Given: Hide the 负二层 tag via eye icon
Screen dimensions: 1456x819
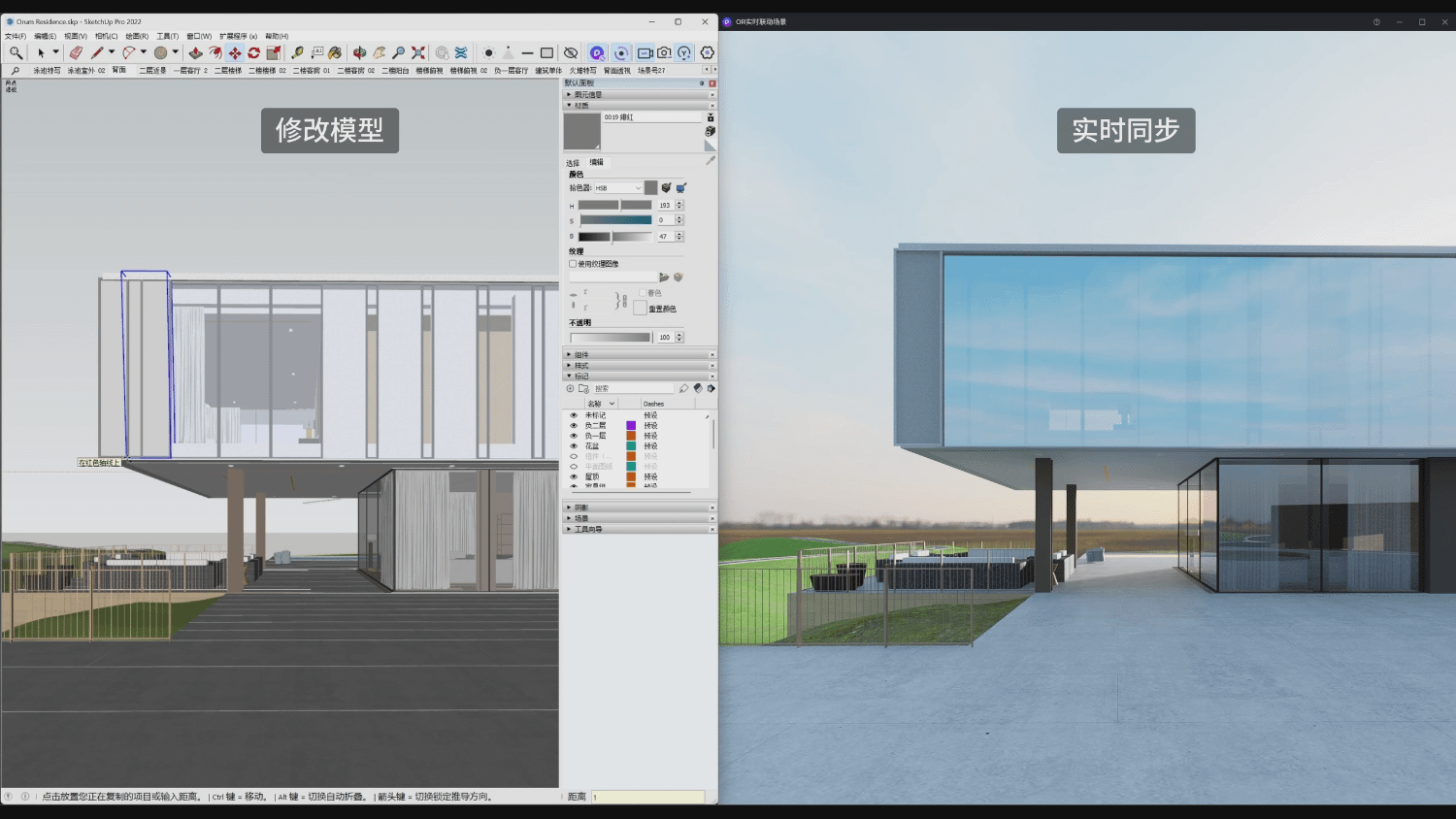Looking at the screenshot, I should [574, 426].
